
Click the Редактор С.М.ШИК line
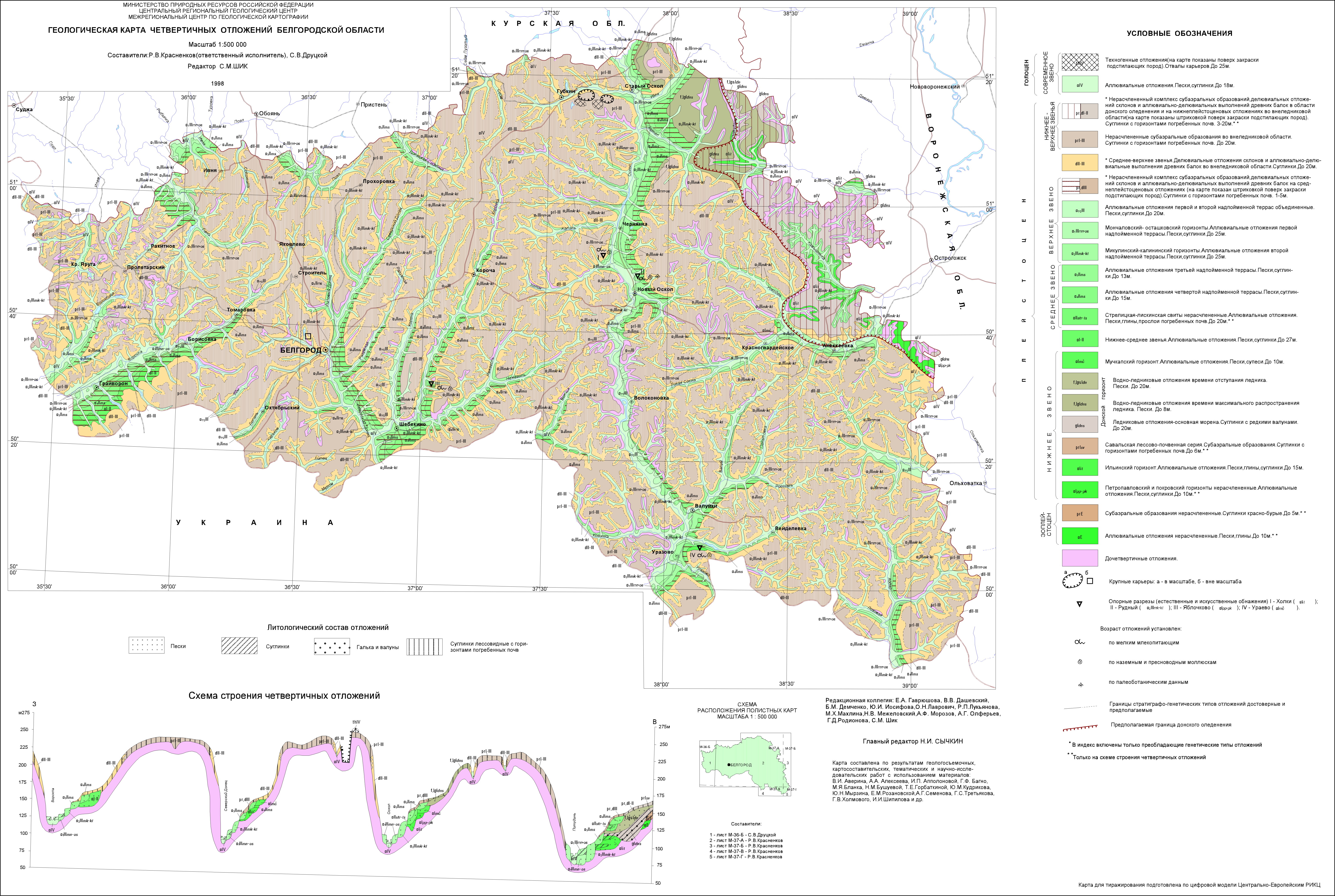pos(218,66)
